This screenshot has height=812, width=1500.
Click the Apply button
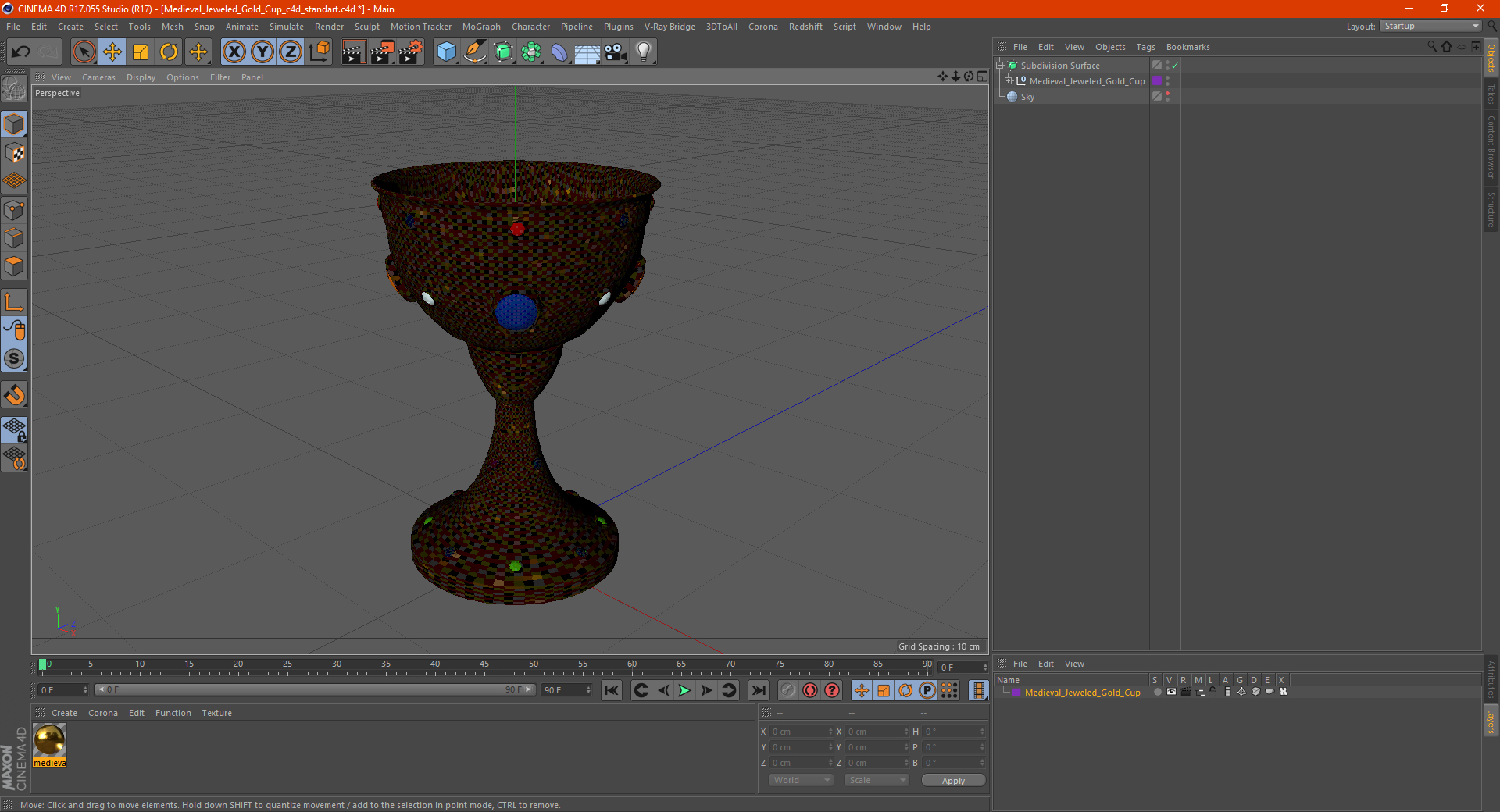[953, 781]
